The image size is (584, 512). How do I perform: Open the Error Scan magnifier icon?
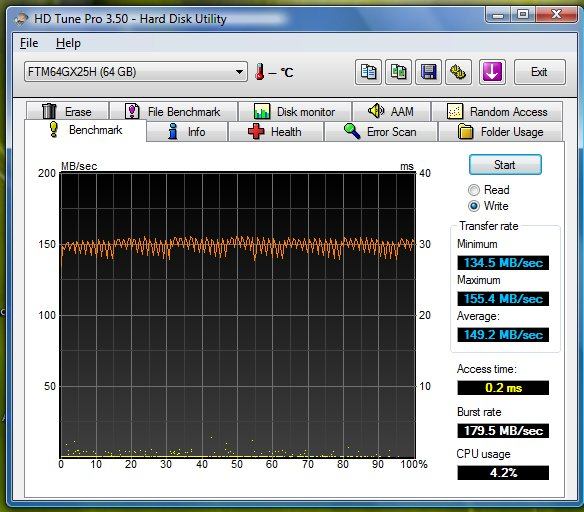[x=352, y=131]
